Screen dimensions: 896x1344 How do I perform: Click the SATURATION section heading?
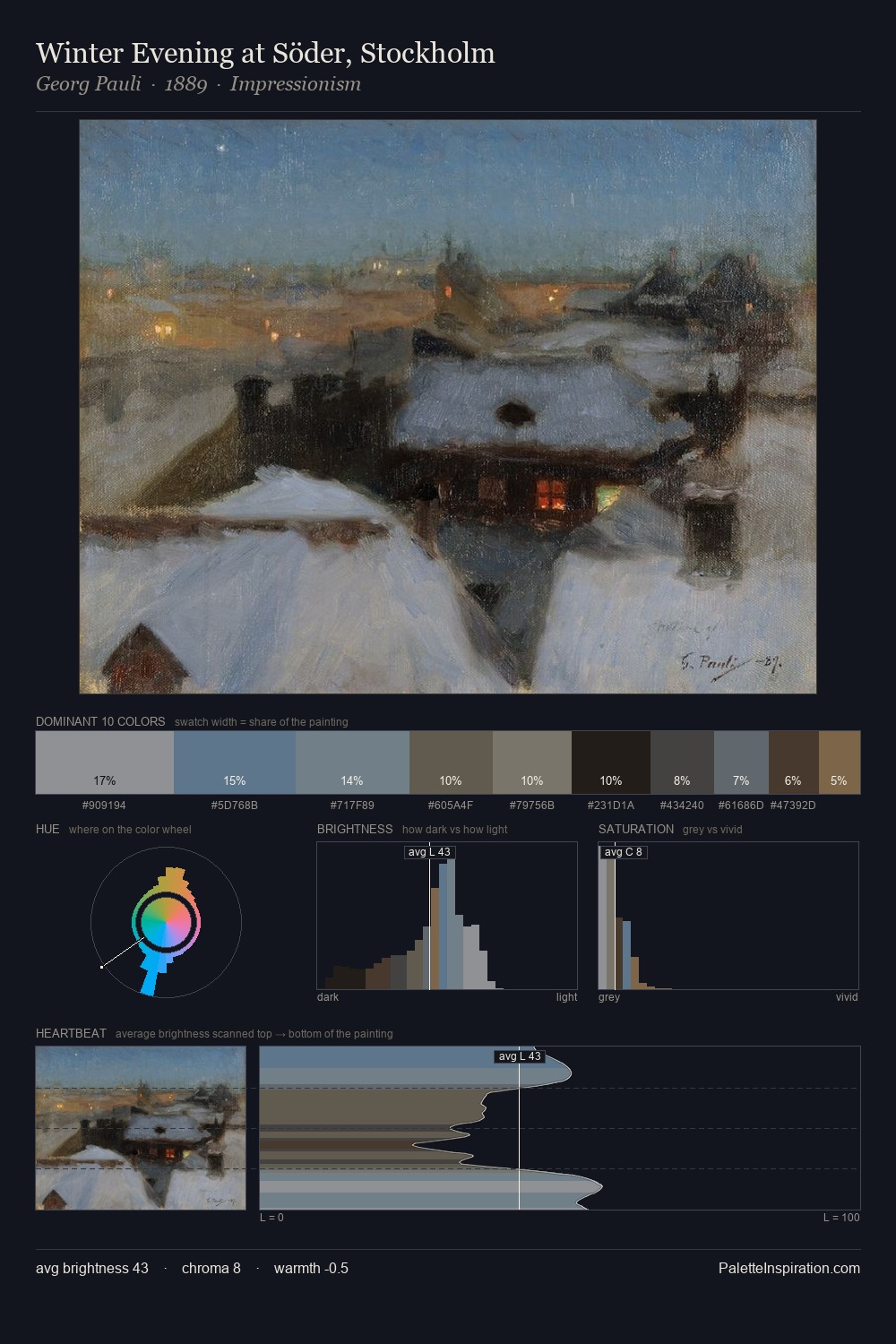636,829
